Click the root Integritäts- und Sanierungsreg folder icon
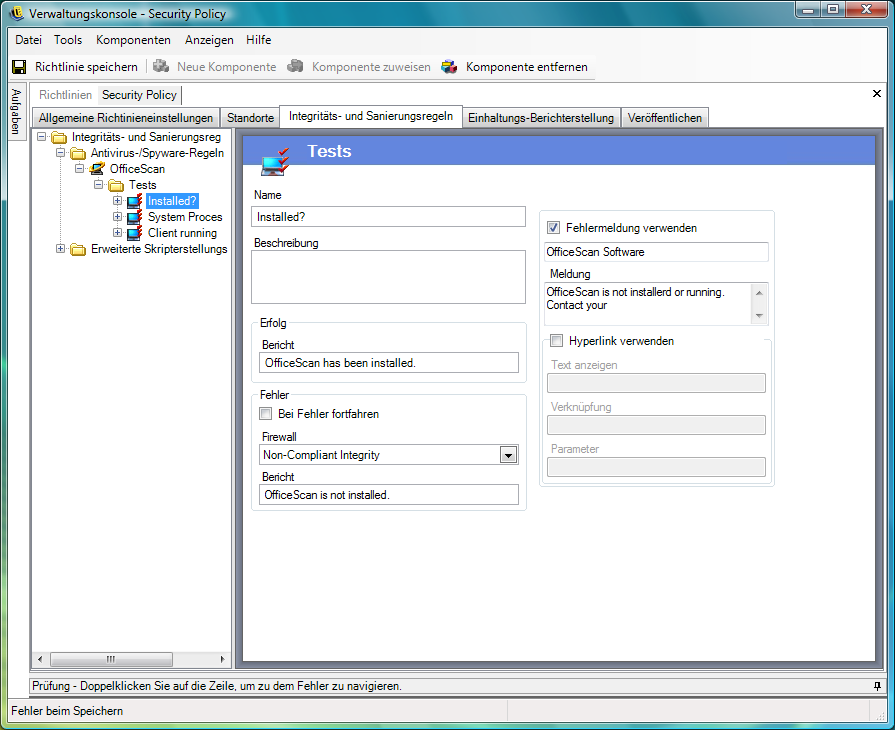Screen dimensions: 895x730 tap(59, 138)
